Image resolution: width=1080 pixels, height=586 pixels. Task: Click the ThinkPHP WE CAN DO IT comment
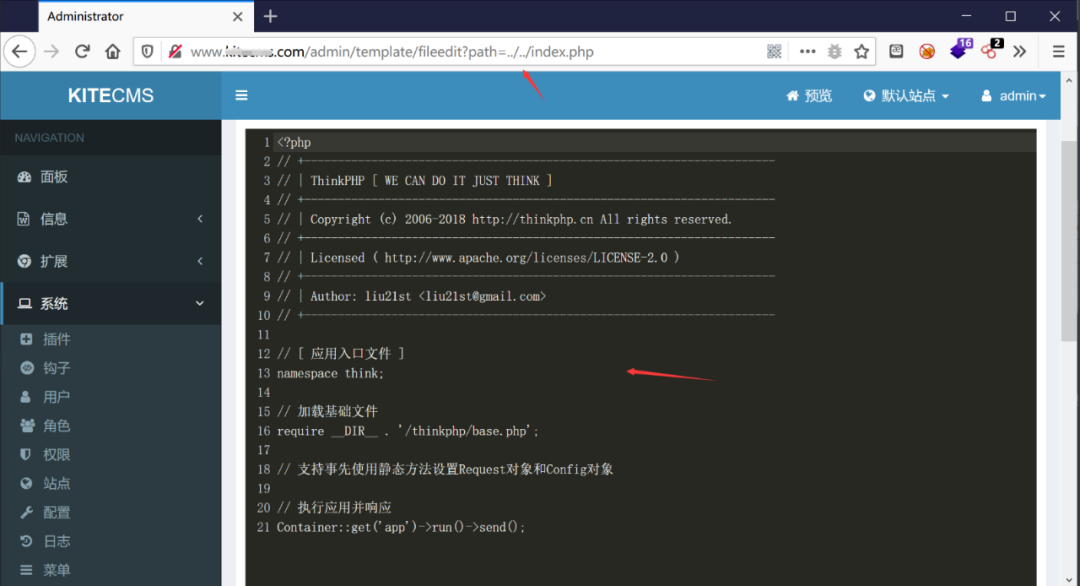415,180
